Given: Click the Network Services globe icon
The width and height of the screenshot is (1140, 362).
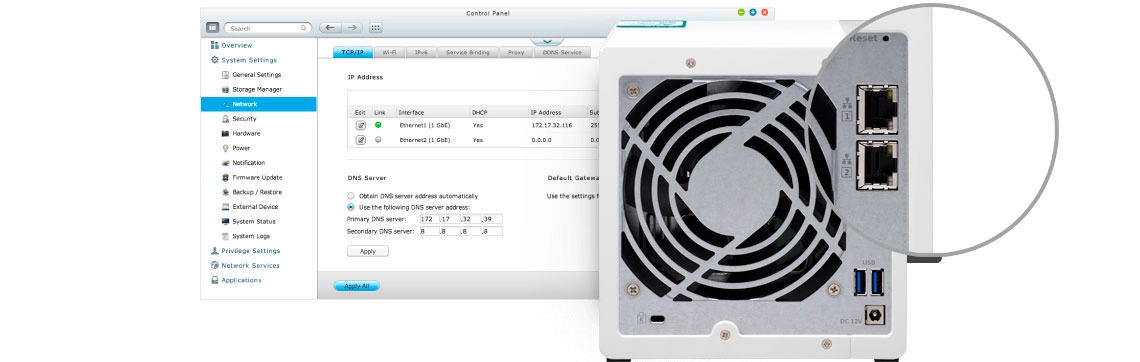Looking at the screenshot, I should tap(214, 265).
